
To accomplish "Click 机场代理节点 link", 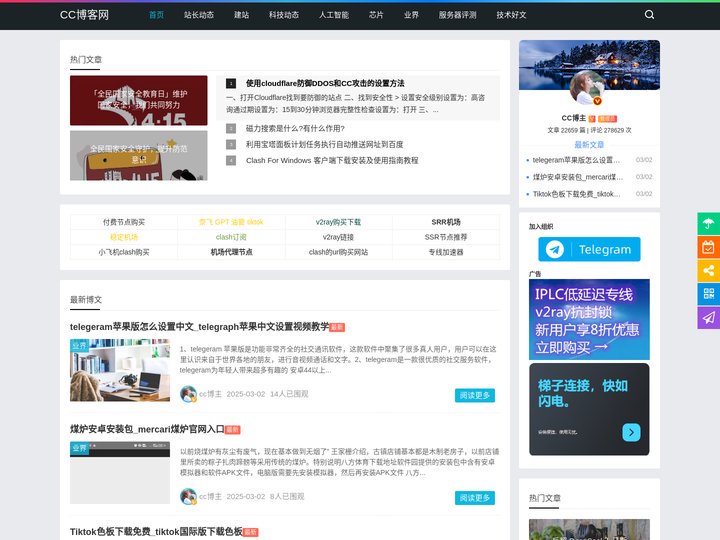I will click(231, 253).
